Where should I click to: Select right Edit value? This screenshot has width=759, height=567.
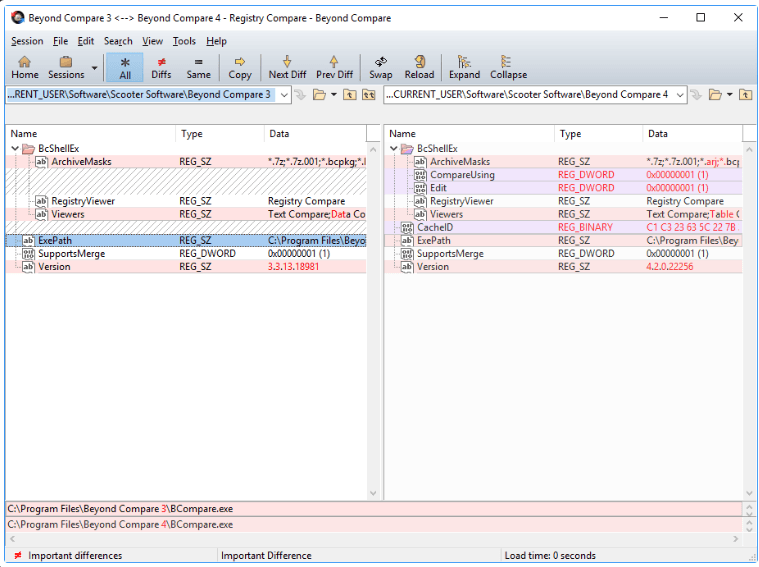point(563,188)
